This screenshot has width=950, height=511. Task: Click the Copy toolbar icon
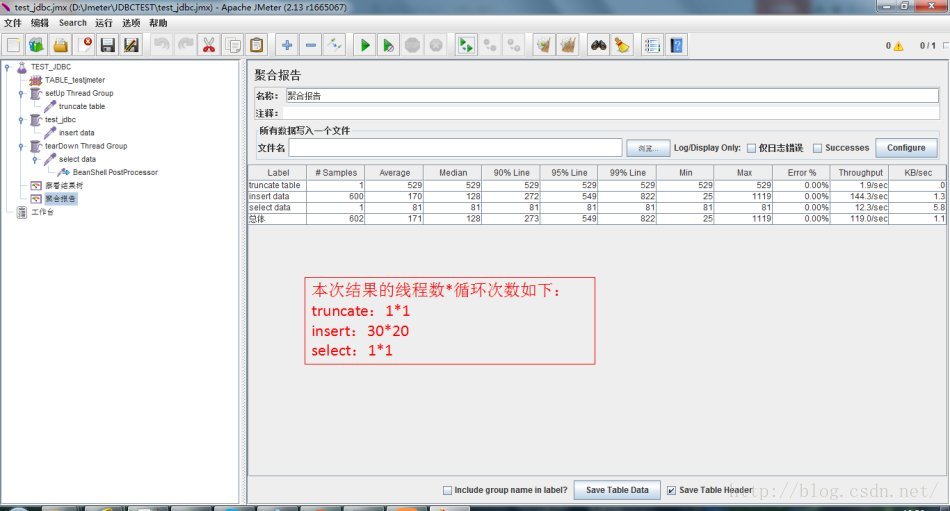(233, 45)
